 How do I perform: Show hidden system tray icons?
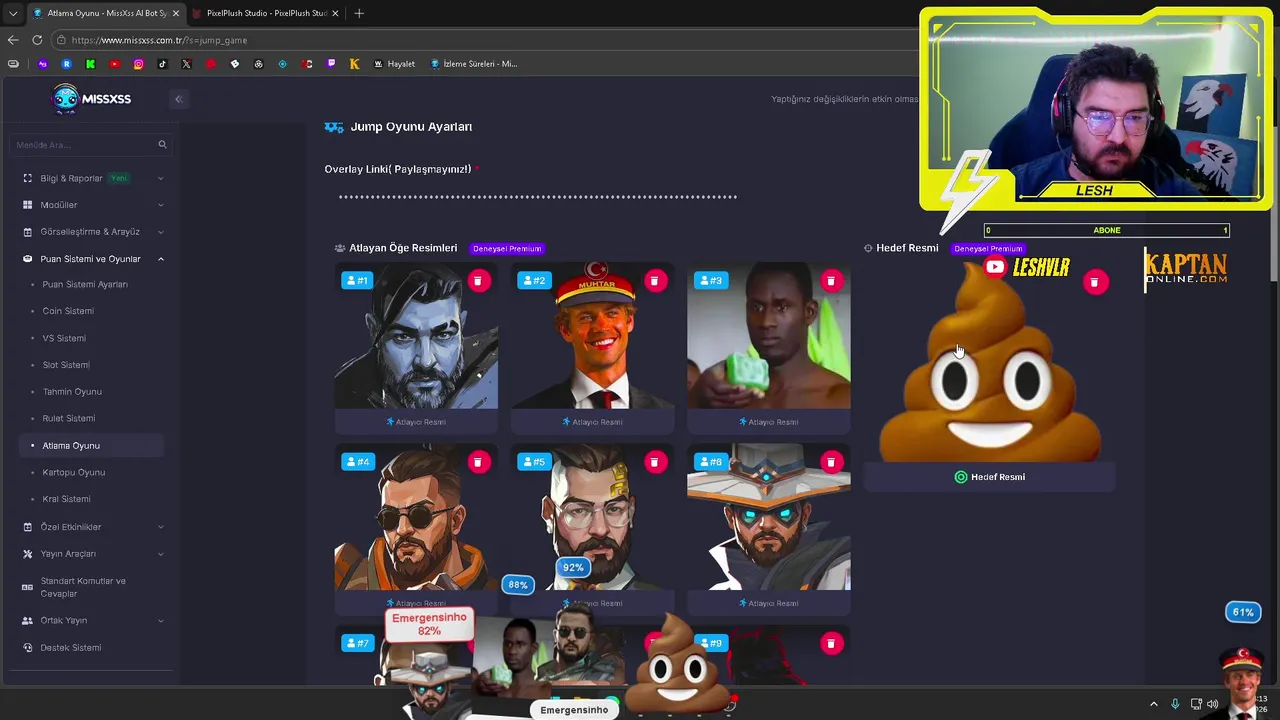pos(1153,704)
